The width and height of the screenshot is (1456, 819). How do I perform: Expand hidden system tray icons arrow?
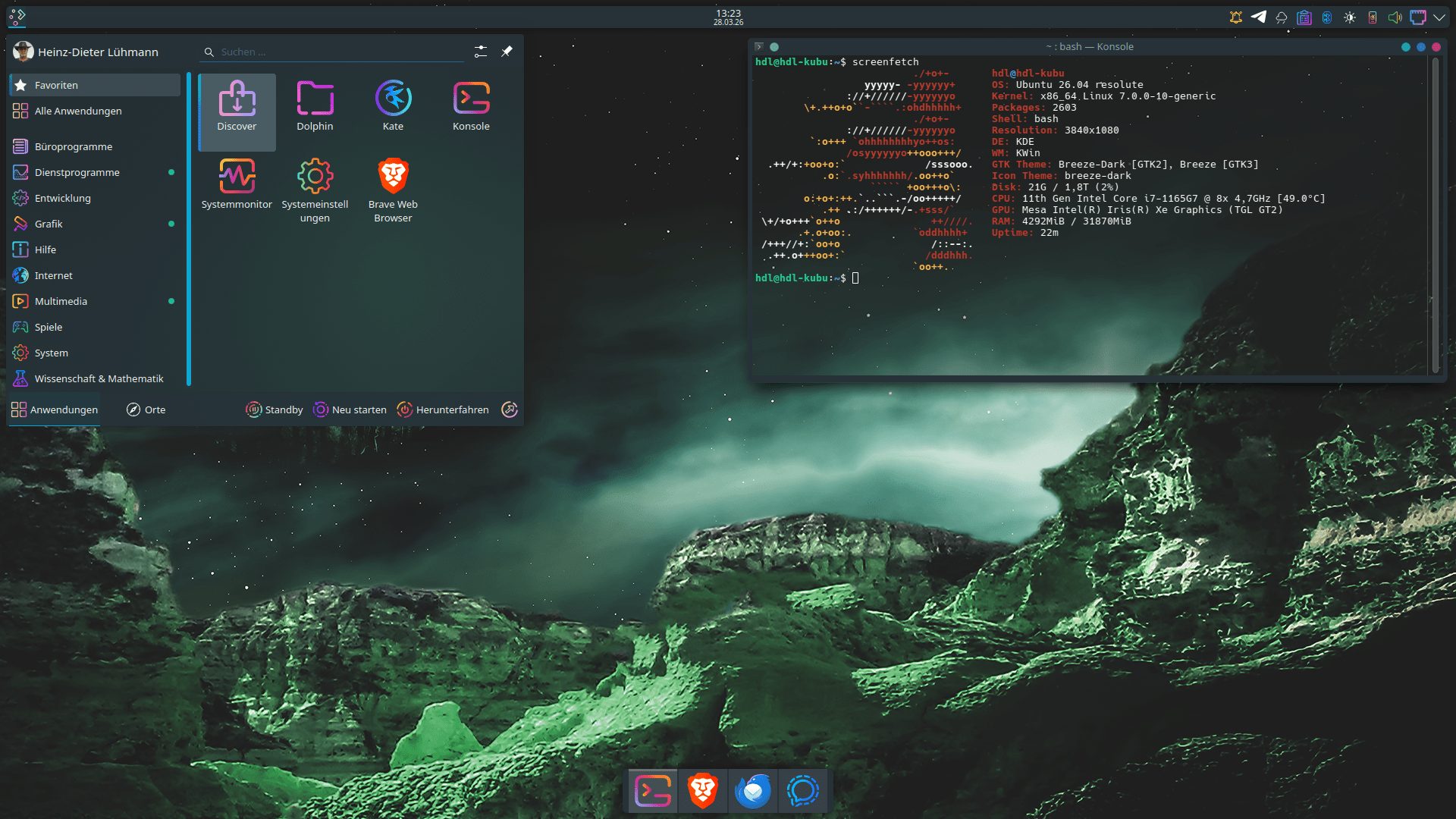coord(1439,17)
